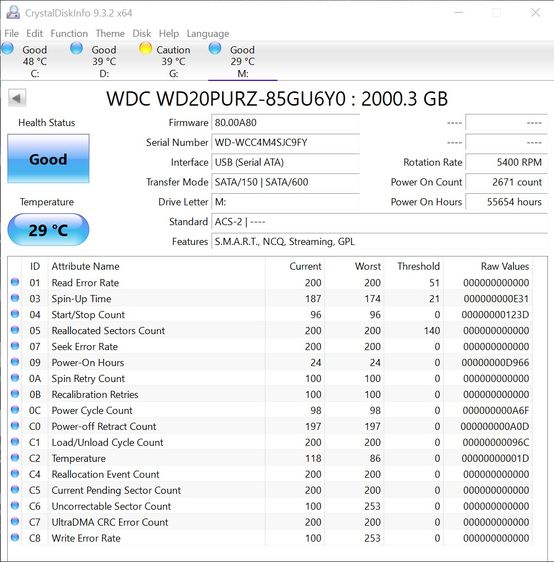Click the Firmware field 80.00A80
This screenshot has height=562, width=554.
click(286, 123)
